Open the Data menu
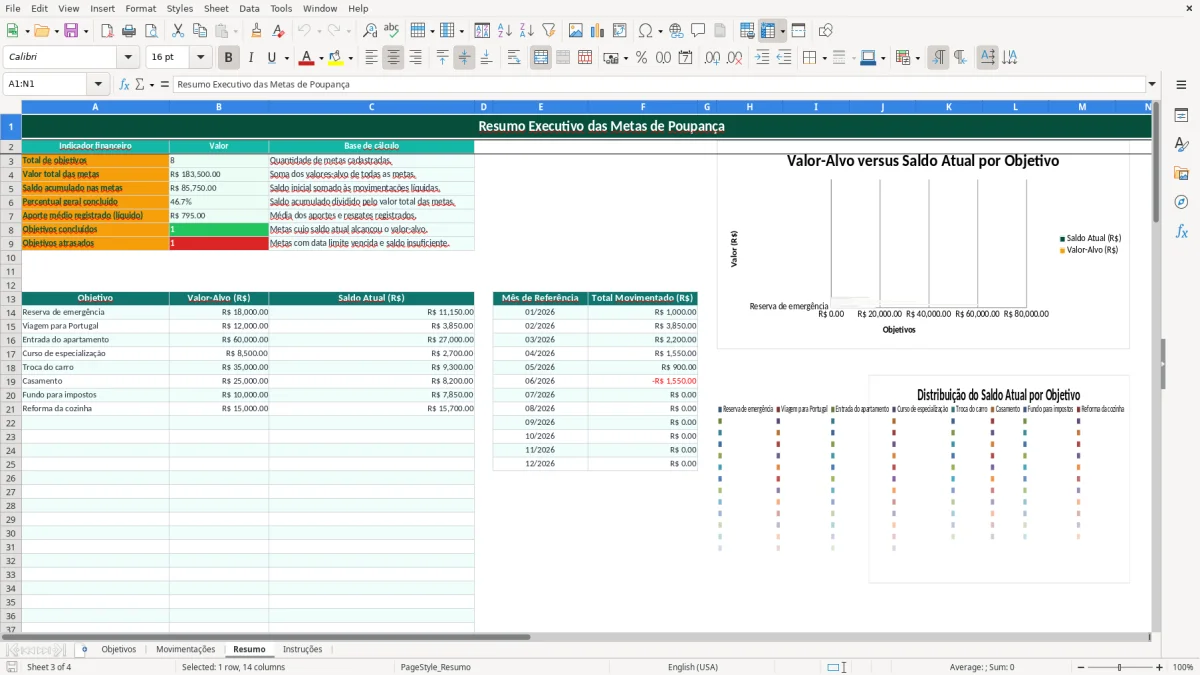The width and height of the screenshot is (1200, 675). click(249, 8)
